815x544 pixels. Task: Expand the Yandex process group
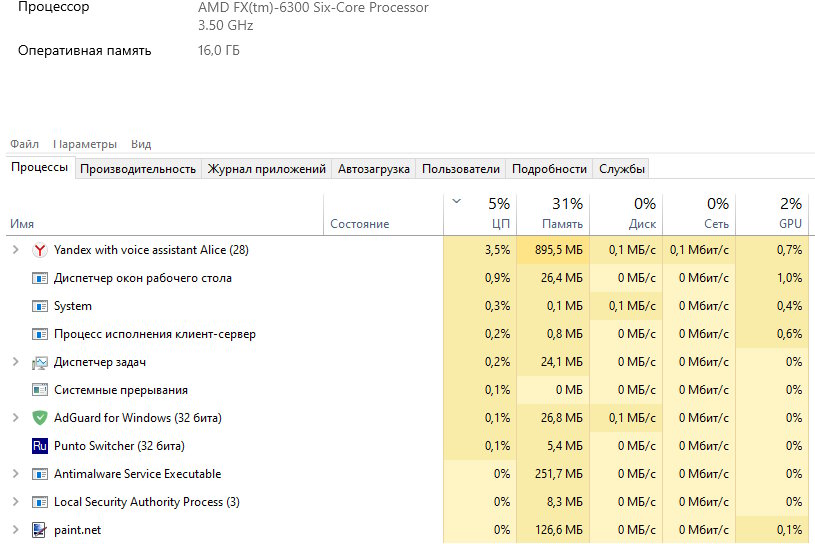pos(16,250)
